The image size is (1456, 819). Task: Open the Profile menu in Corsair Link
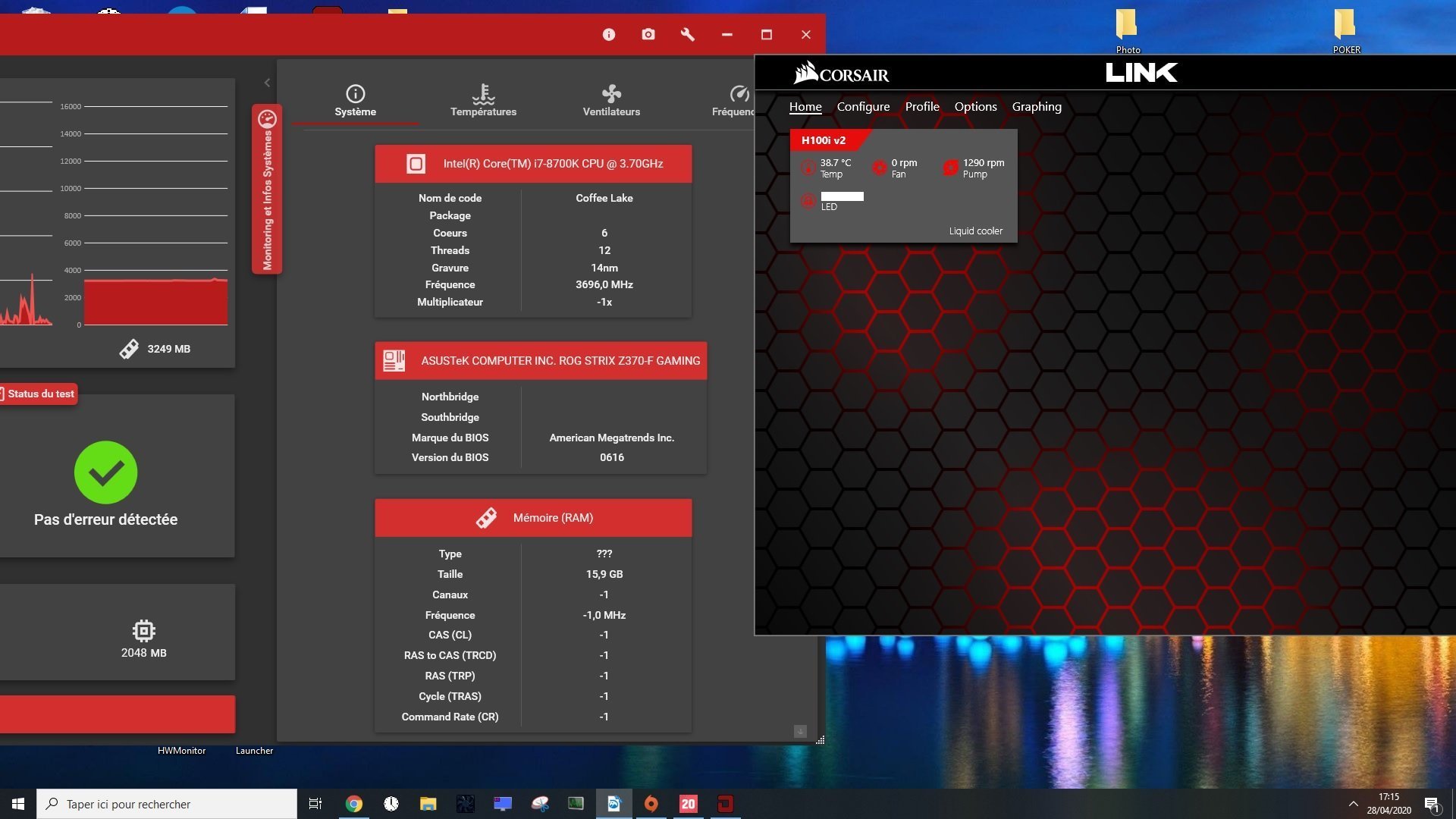[x=922, y=107]
